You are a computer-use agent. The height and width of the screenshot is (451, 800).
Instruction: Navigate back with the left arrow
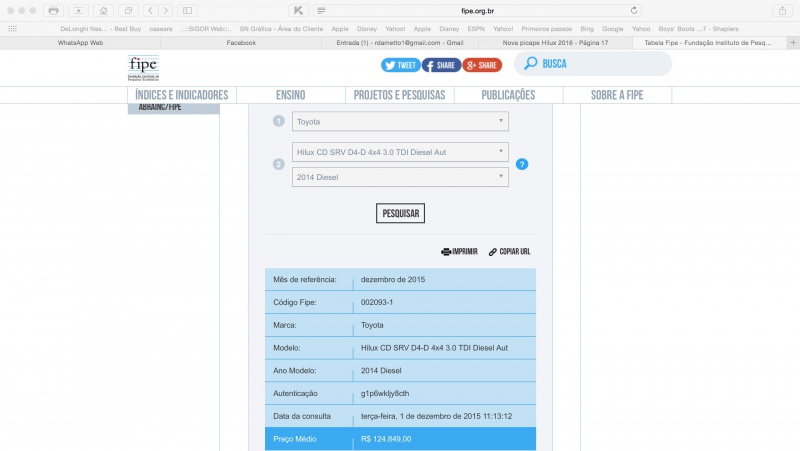click(151, 10)
